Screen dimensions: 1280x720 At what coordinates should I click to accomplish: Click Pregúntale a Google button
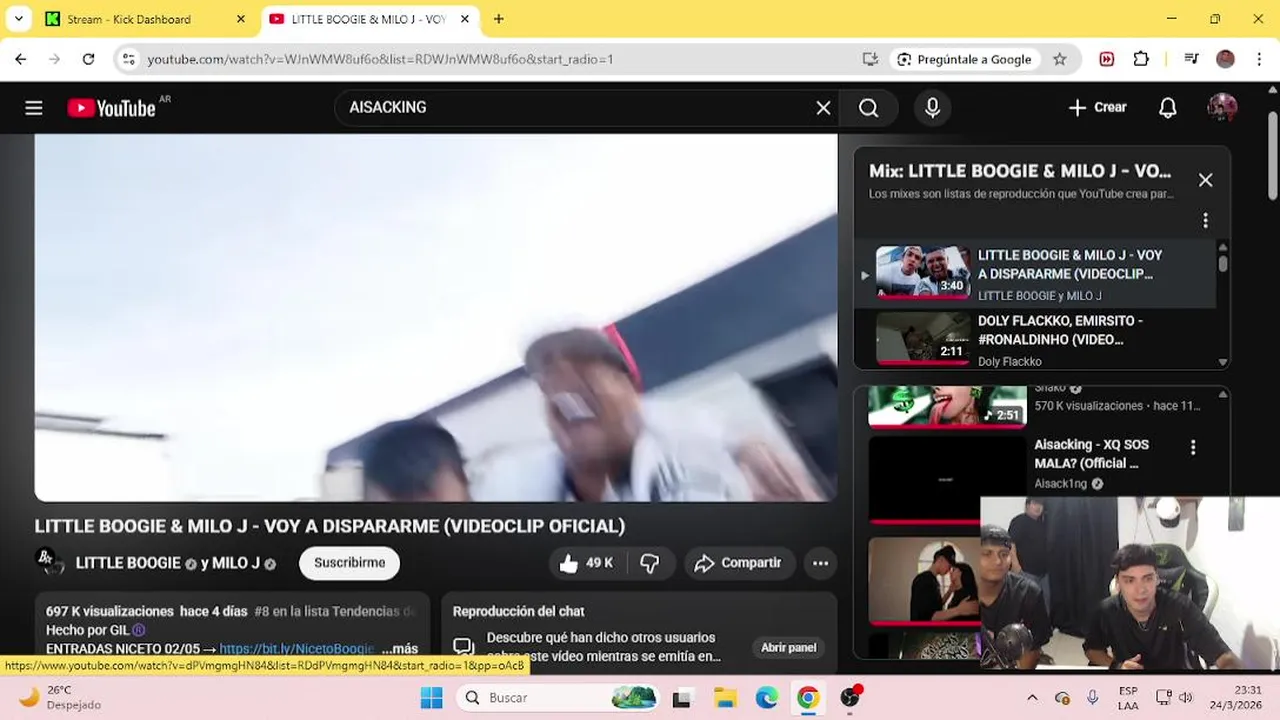pos(964,59)
